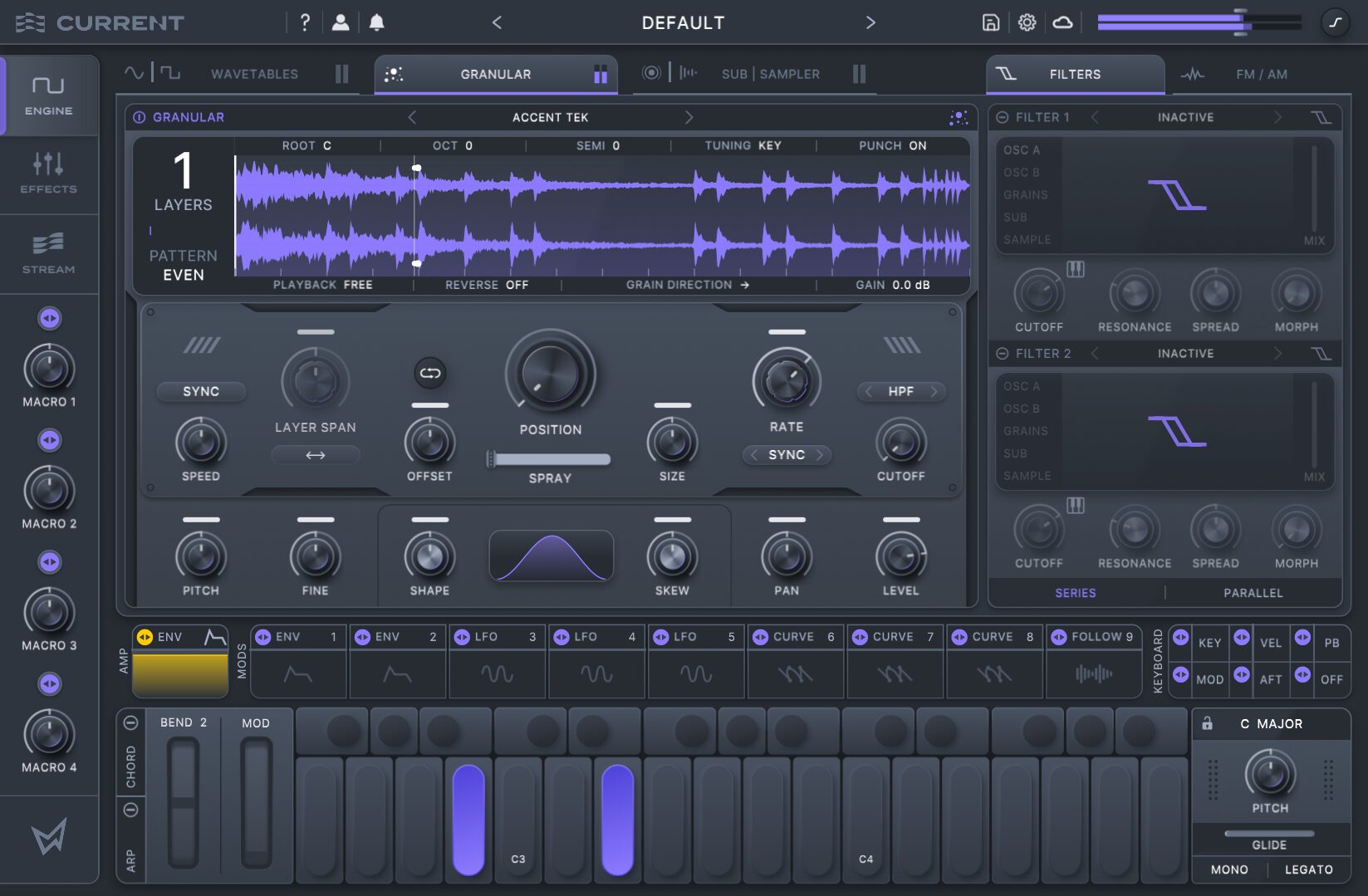Click the lock icon next to C MAJOR
Screen dimensions: 1368x896
pyautogui.click(x=1207, y=723)
